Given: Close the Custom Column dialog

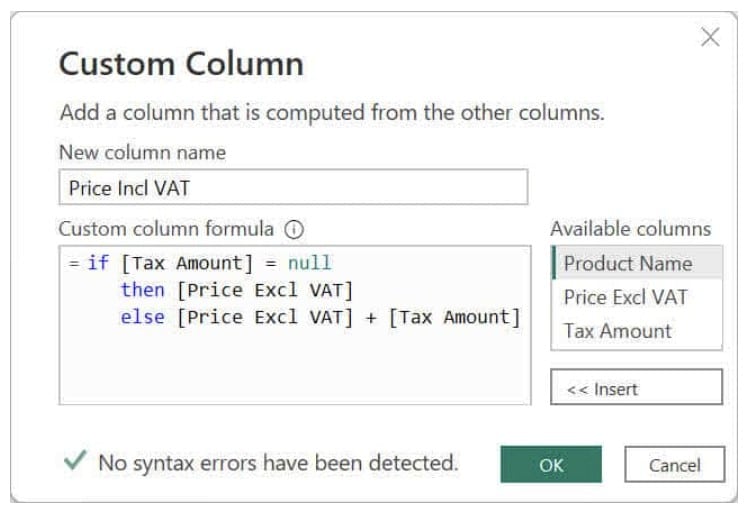Looking at the screenshot, I should click(x=710, y=37).
